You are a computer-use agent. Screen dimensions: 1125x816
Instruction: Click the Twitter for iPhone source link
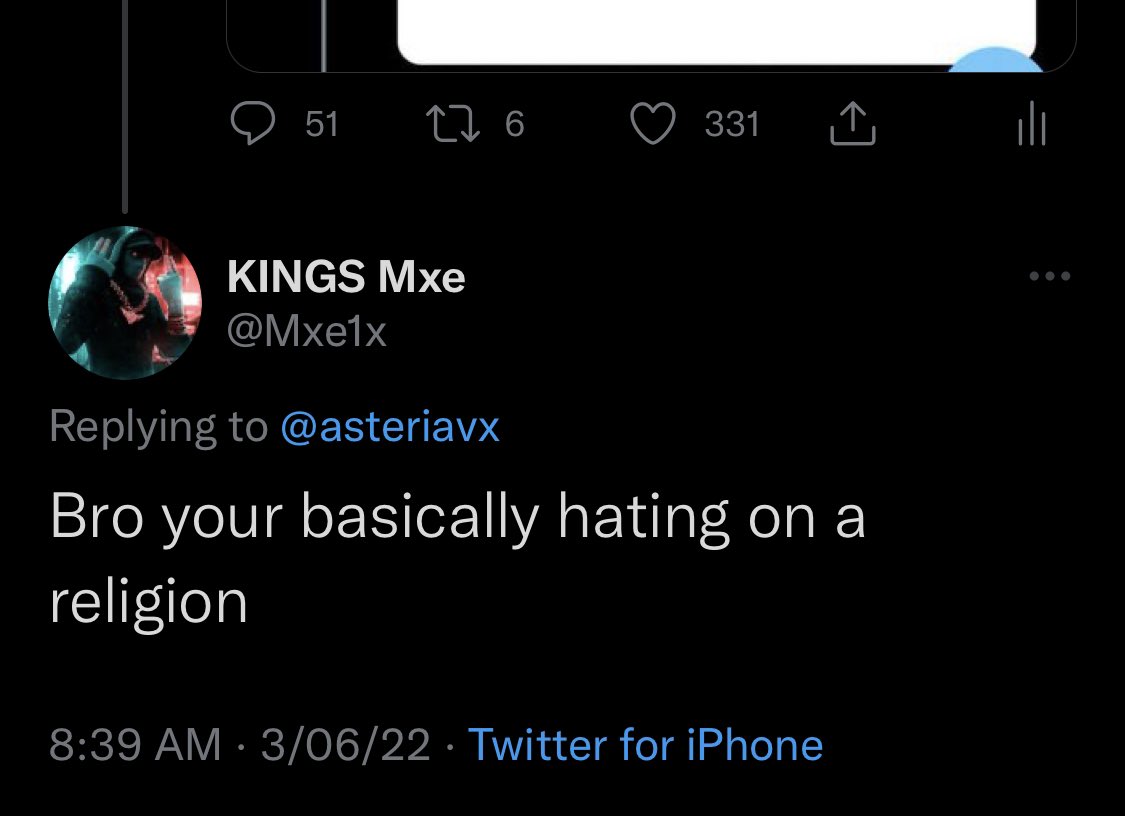click(x=645, y=745)
